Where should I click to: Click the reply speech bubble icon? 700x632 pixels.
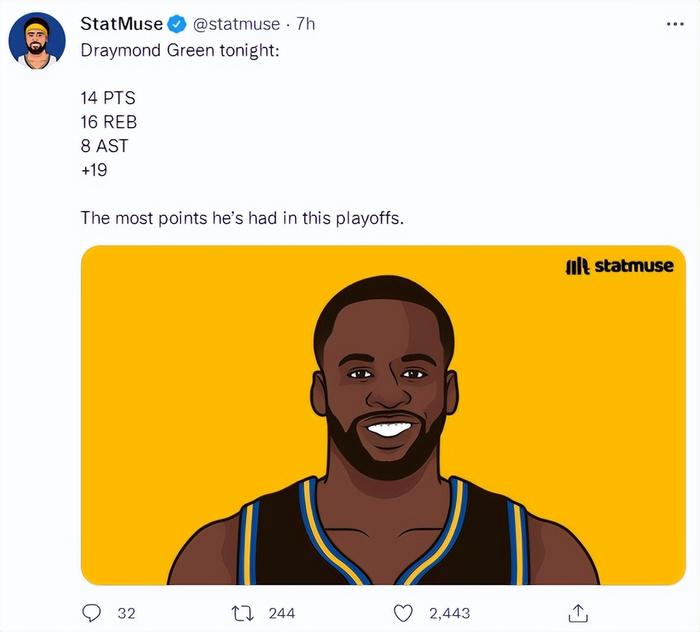click(92, 612)
